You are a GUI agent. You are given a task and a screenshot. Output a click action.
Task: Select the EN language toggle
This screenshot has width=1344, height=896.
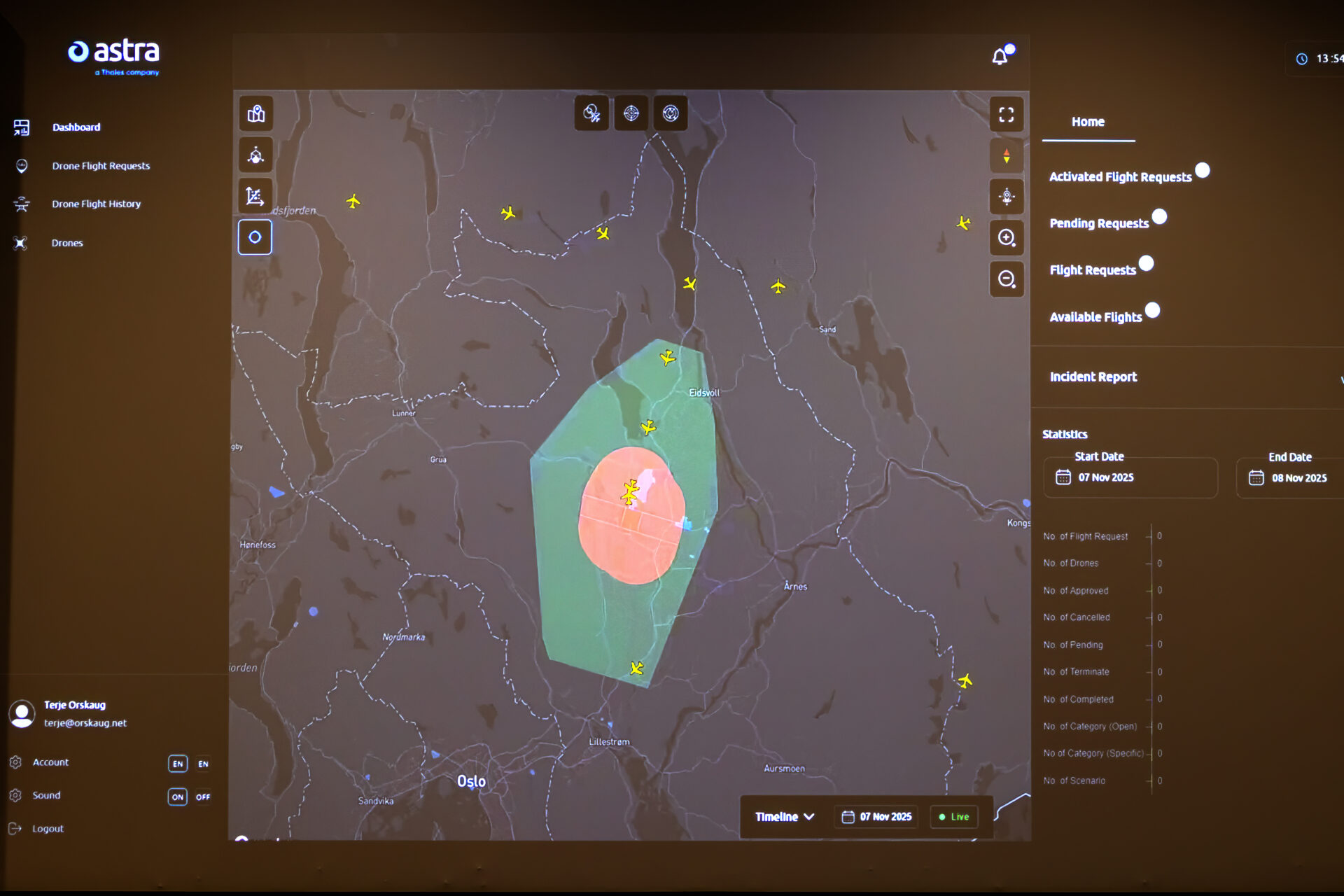pyautogui.click(x=178, y=764)
